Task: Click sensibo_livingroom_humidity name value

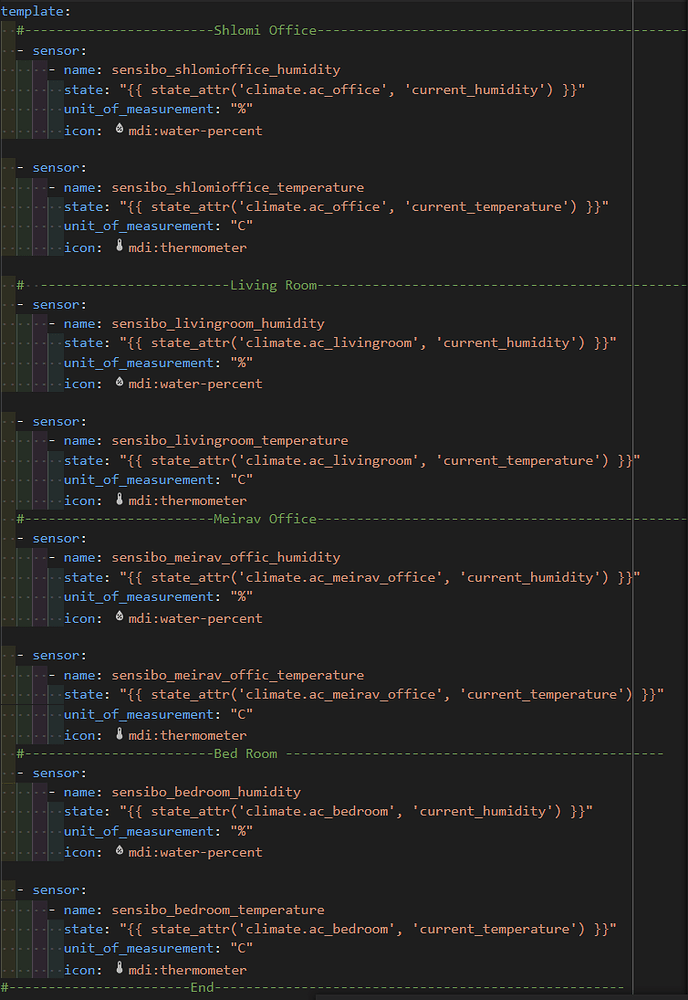Action: coord(218,324)
